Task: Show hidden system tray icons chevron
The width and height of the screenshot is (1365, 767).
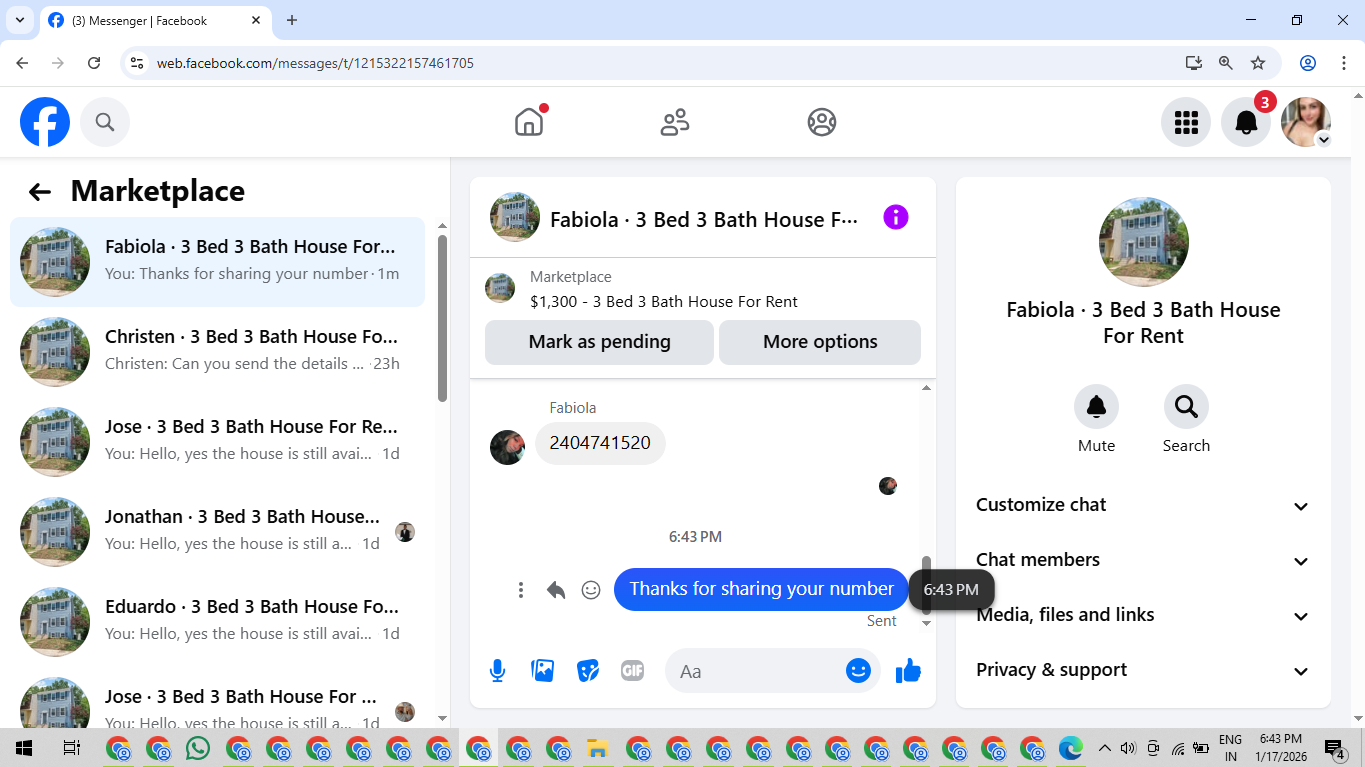Action: click(1105, 748)
